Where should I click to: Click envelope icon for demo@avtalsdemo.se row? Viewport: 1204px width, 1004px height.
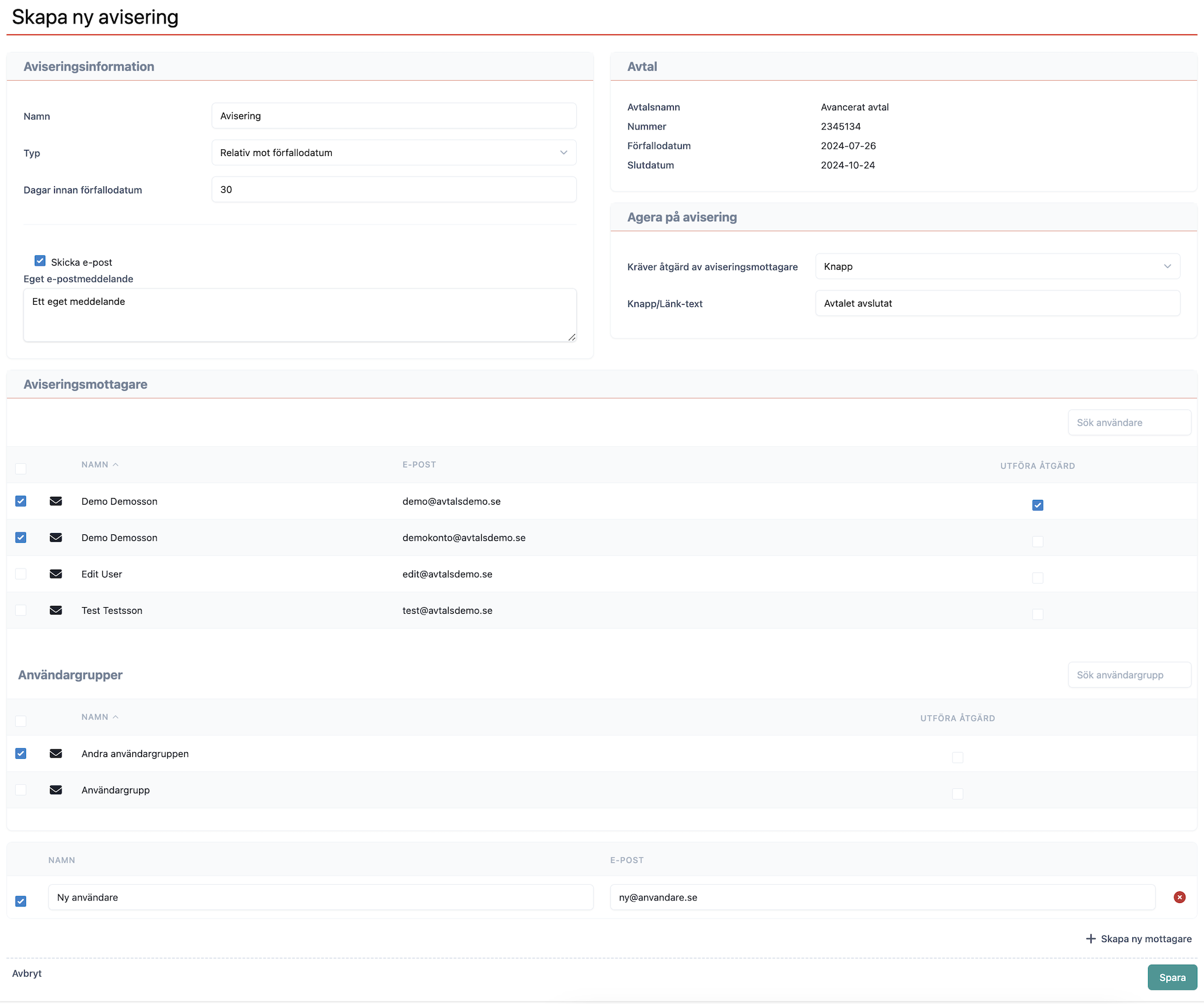56,501
